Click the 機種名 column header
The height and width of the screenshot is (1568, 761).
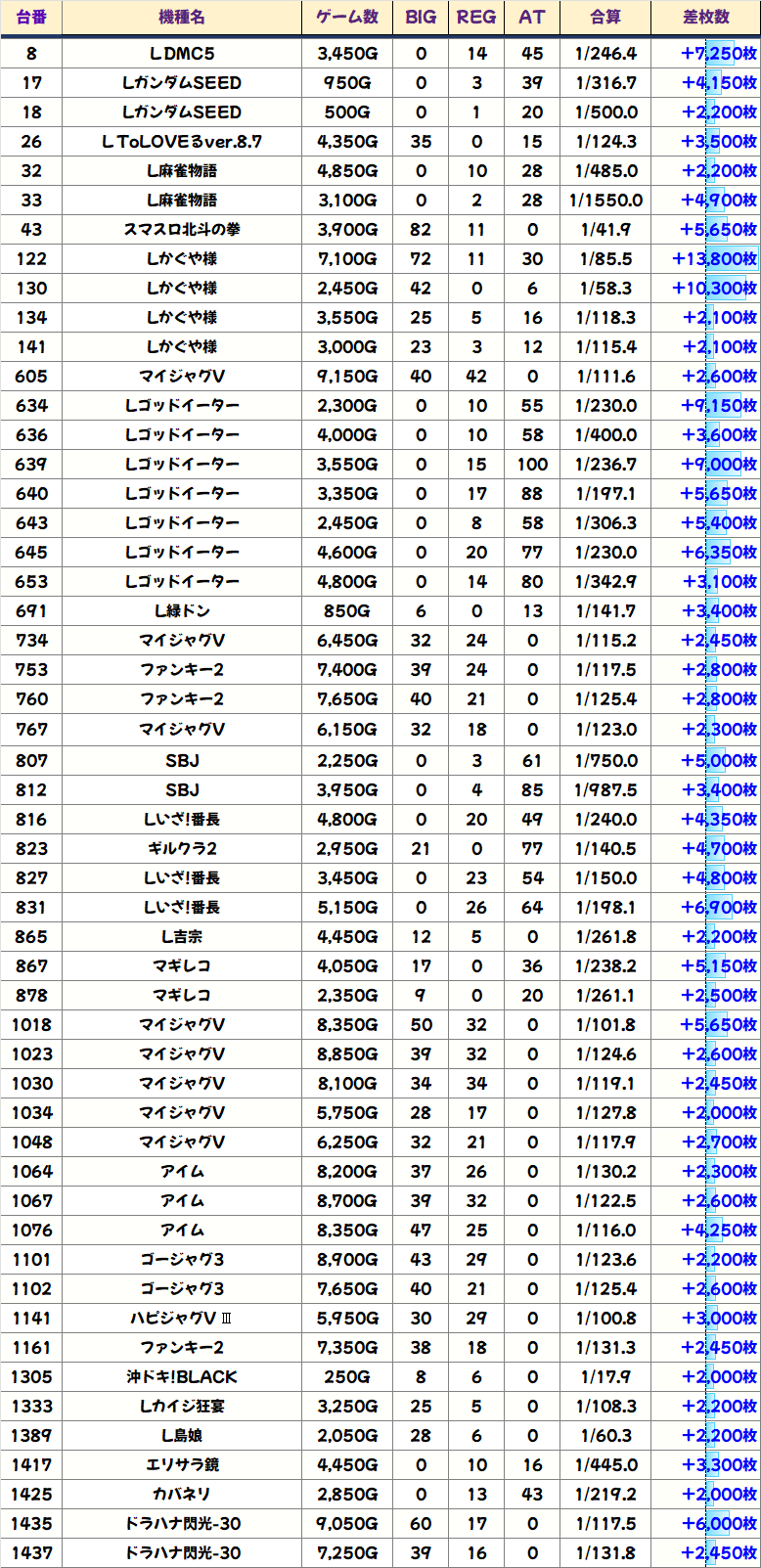coord(182,18)
